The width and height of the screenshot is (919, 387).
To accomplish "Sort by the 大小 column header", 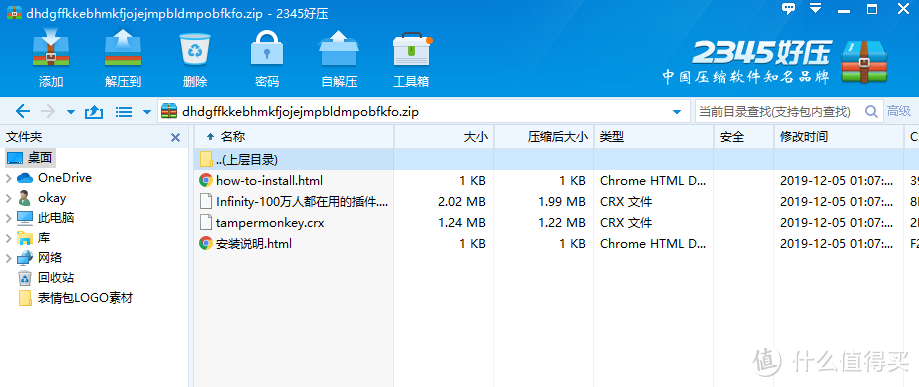I will (444, 137).
